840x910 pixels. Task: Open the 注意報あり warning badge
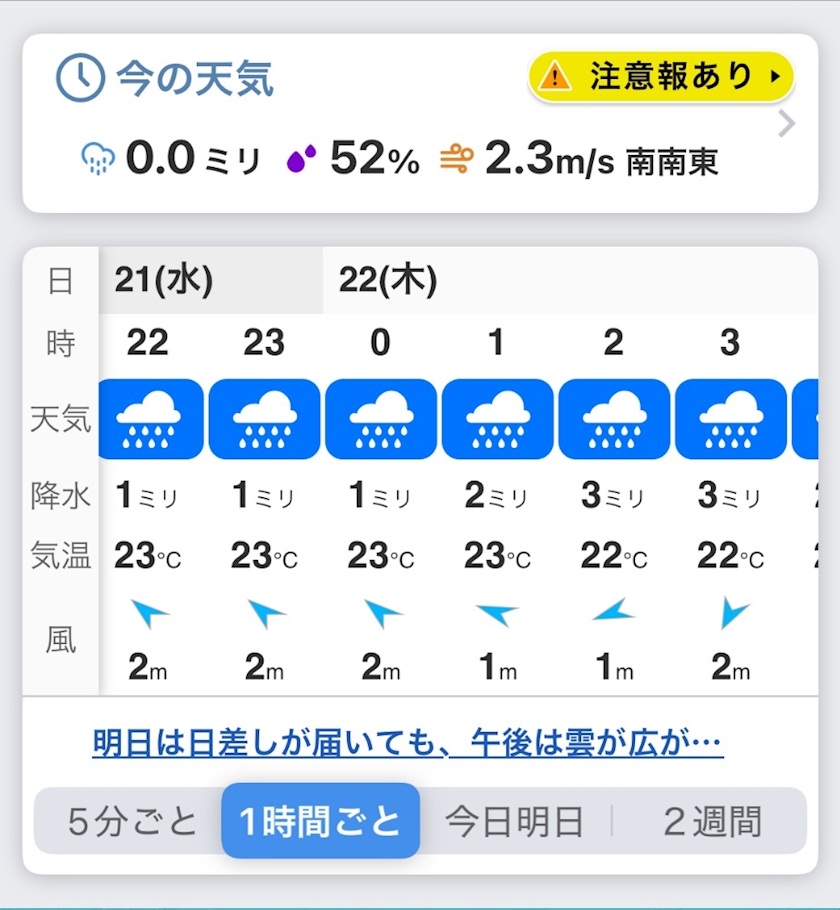pos(661,76)
